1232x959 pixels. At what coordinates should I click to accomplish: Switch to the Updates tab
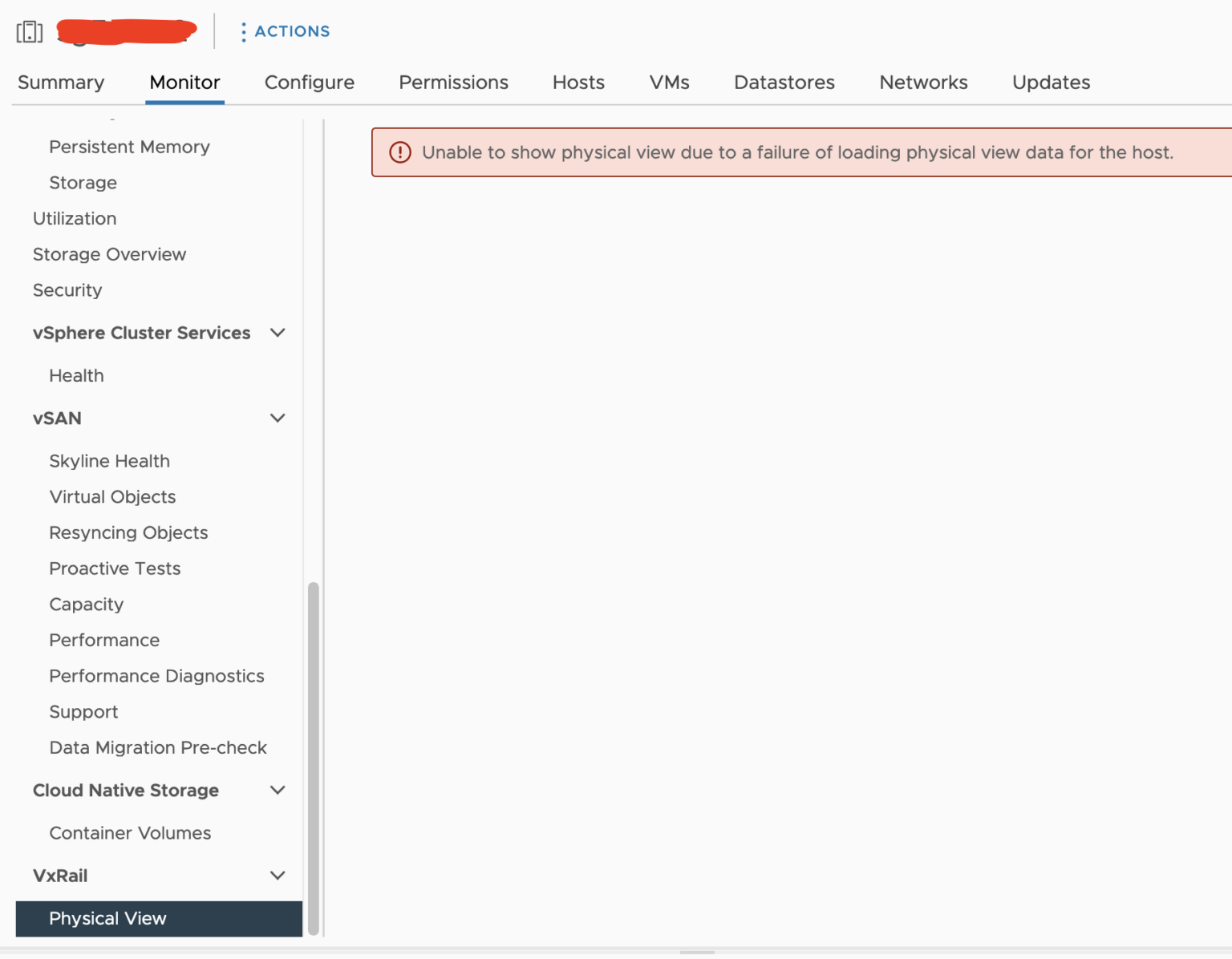click(1051, 83)
